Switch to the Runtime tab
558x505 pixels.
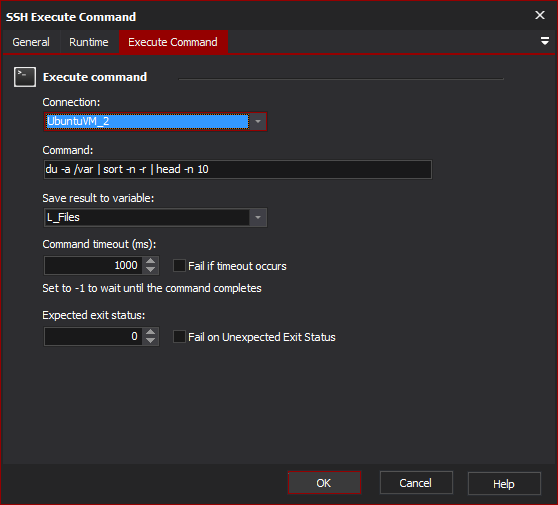[x=89, y=42]
